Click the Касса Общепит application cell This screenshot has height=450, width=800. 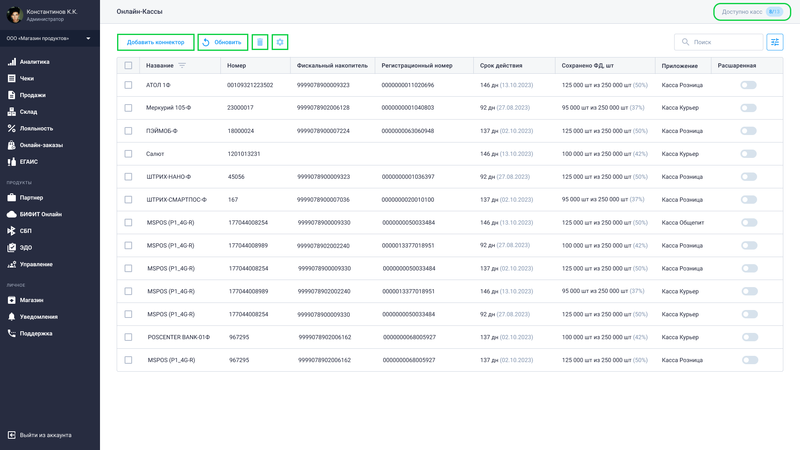(683, 222)
